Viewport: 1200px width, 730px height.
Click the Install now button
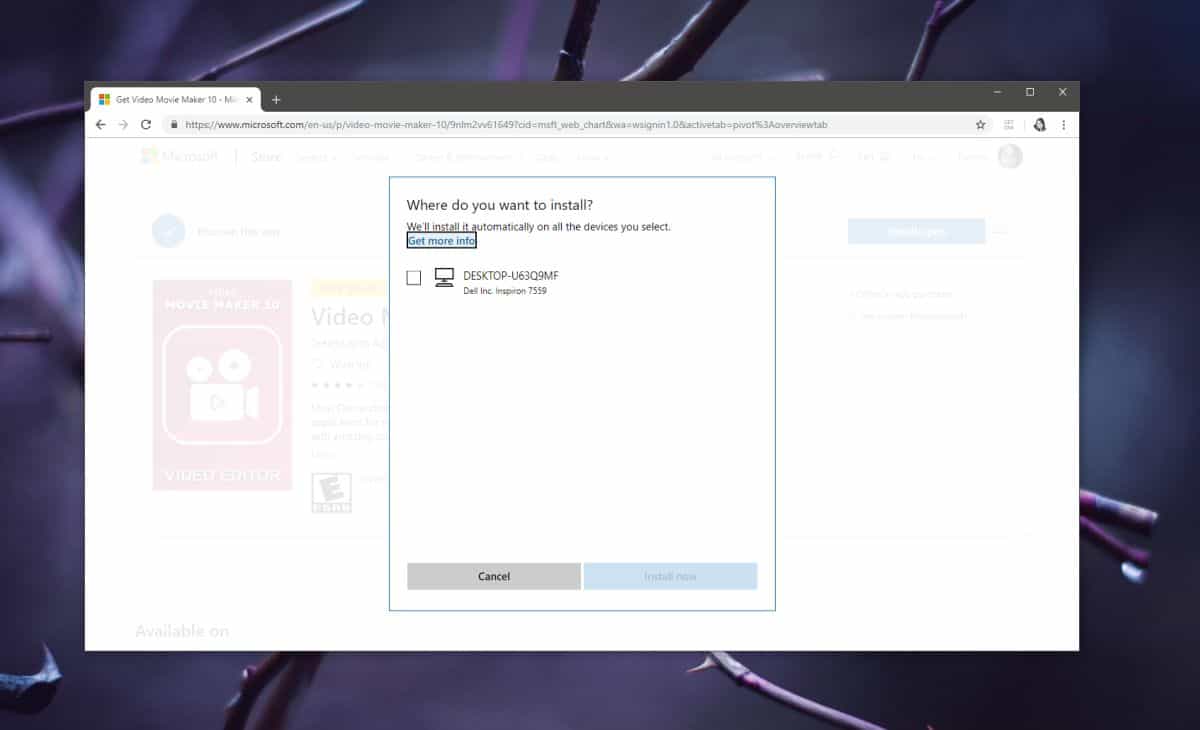670,576
